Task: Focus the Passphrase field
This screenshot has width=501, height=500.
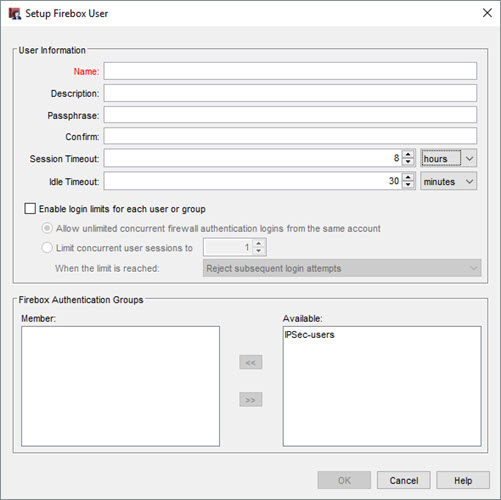Action: click(290, 115)
